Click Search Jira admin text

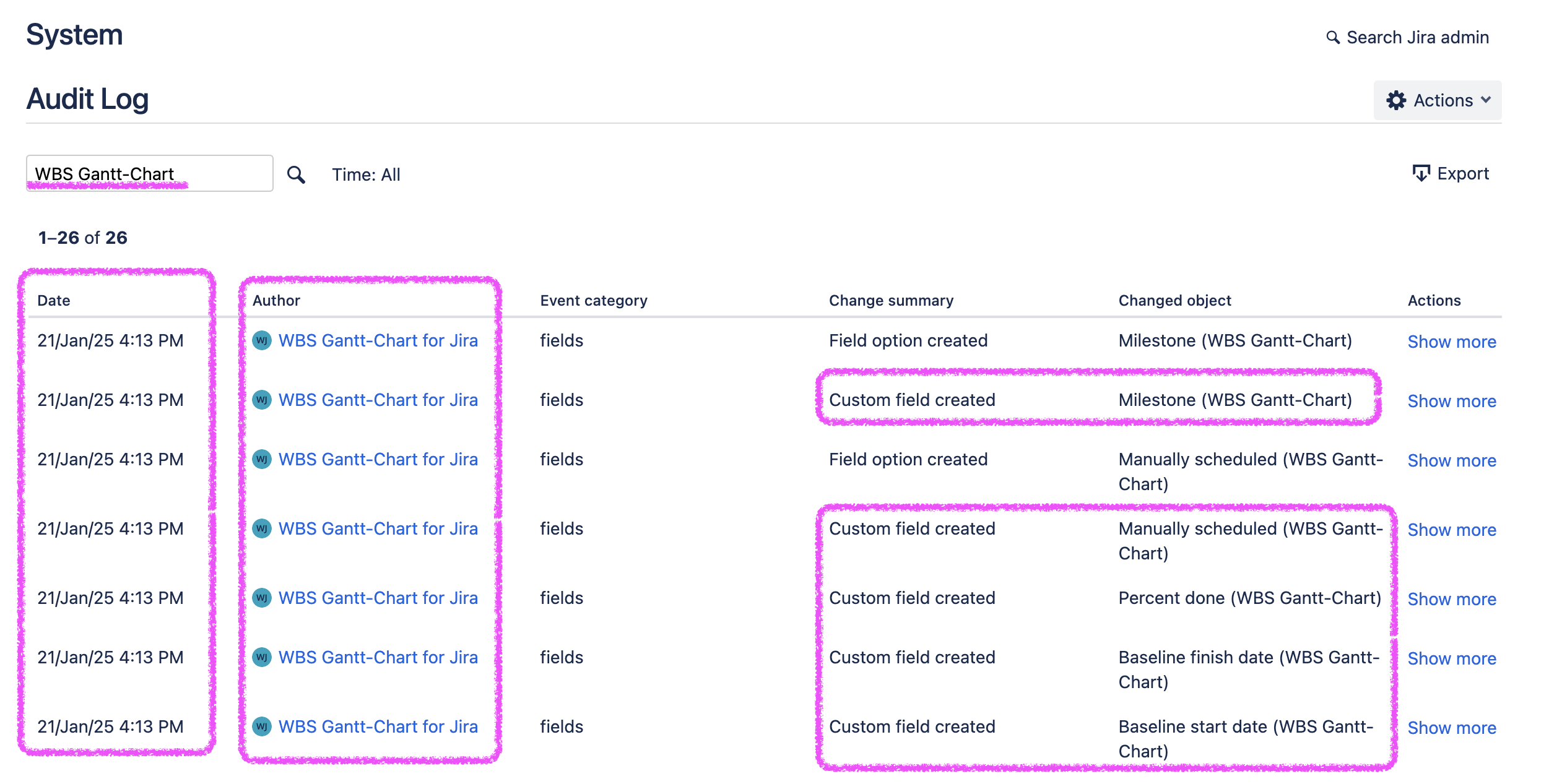(1417, 38)
